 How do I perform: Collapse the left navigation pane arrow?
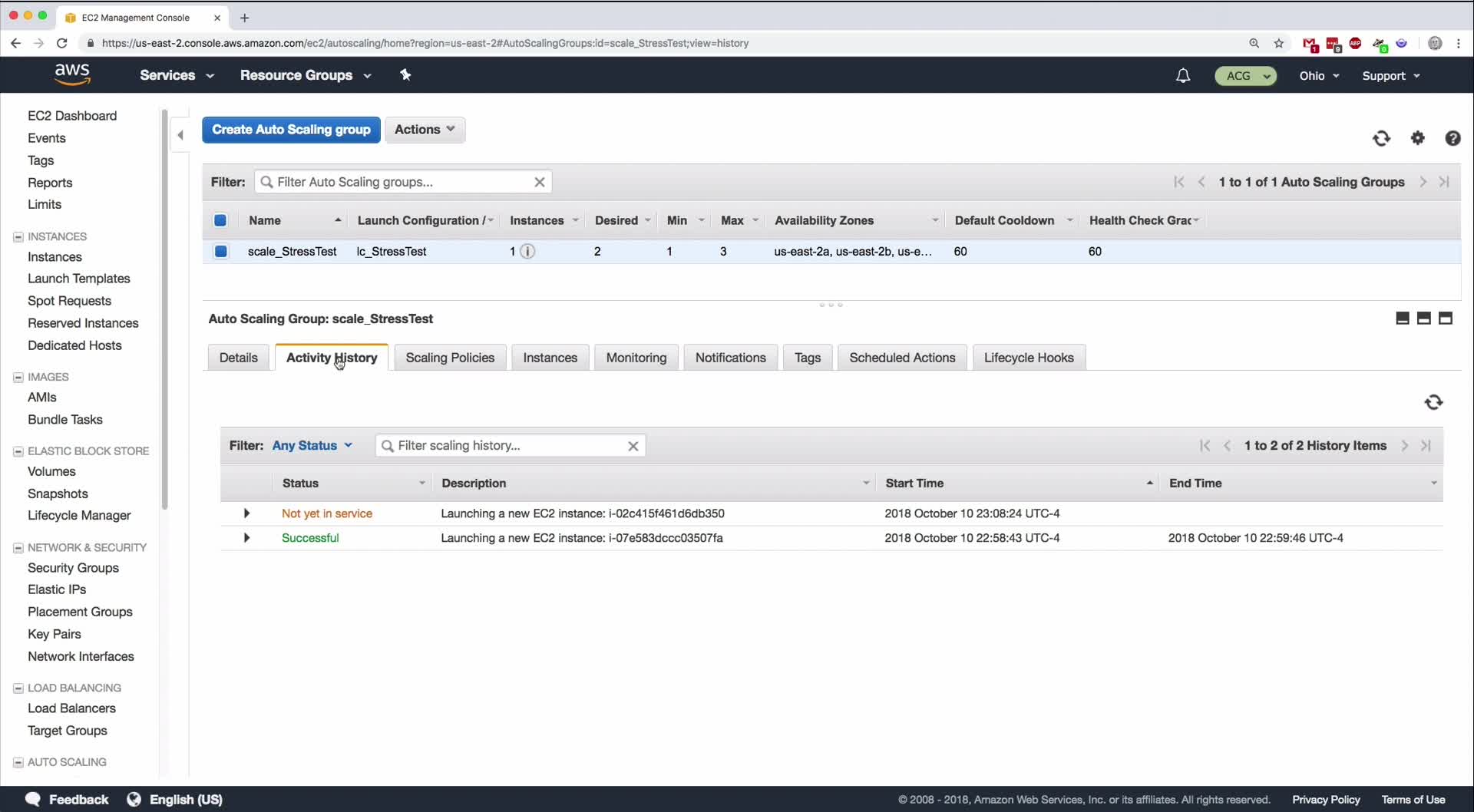[x=180, y=135]
